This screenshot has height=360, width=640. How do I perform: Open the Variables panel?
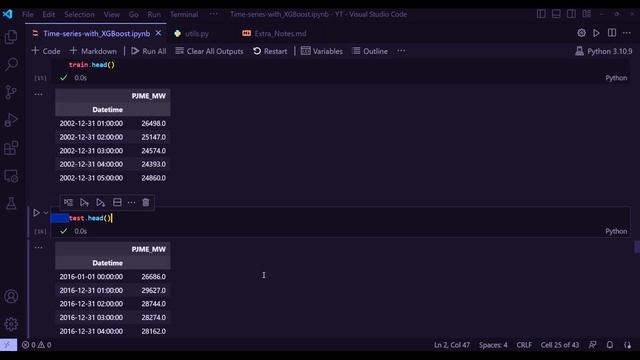(322, 51)
